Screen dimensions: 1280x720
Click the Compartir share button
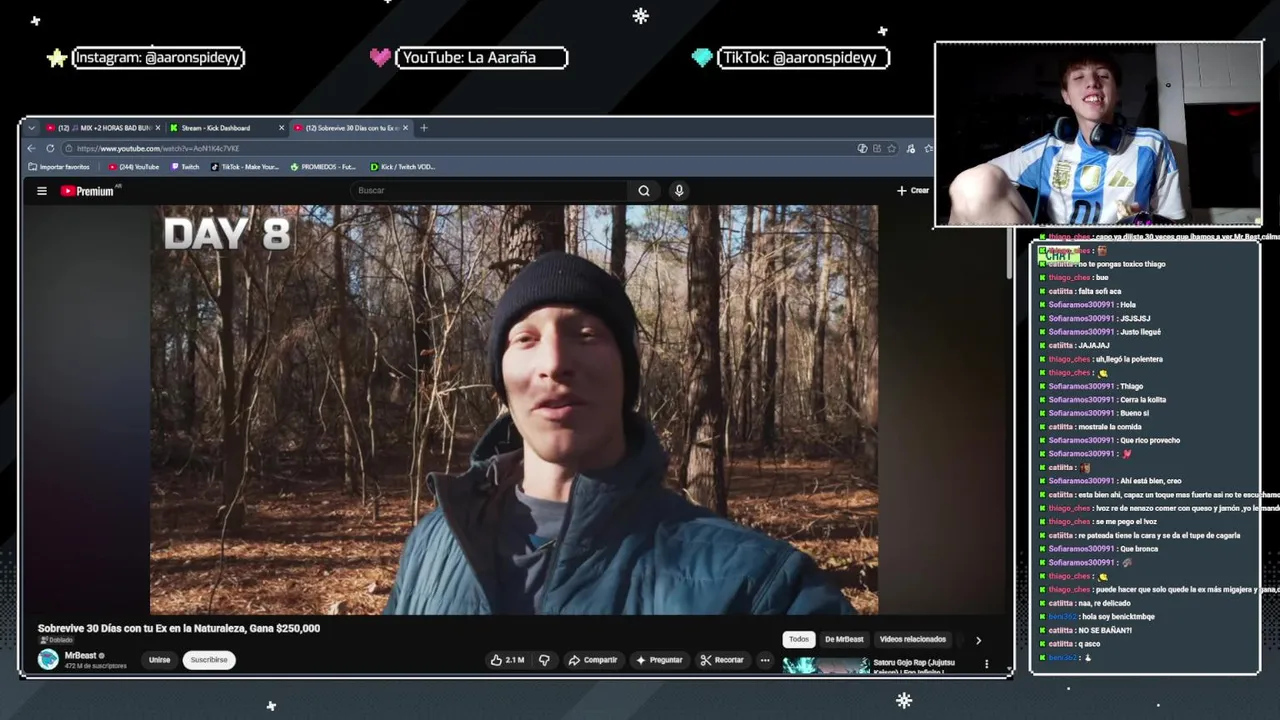[593, 660]
